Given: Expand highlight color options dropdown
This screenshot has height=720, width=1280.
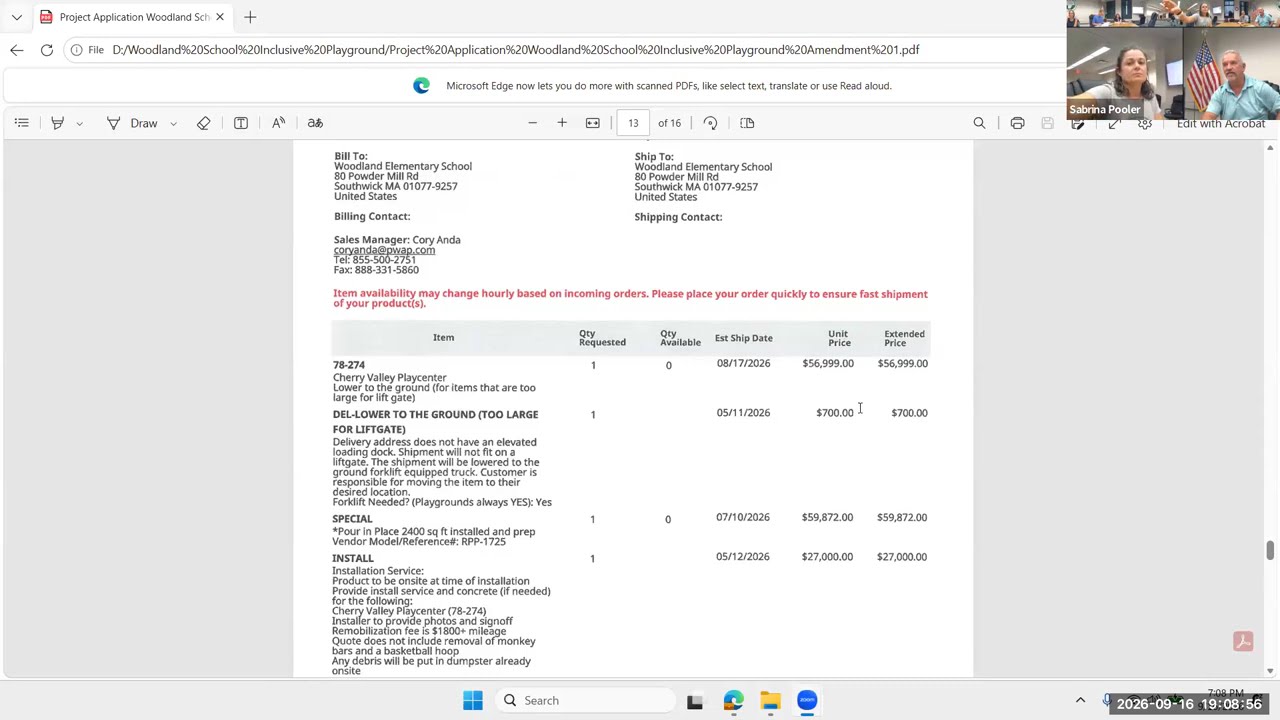Looking at the screenshot, I should pyautogui.click(x=79, y=123).
